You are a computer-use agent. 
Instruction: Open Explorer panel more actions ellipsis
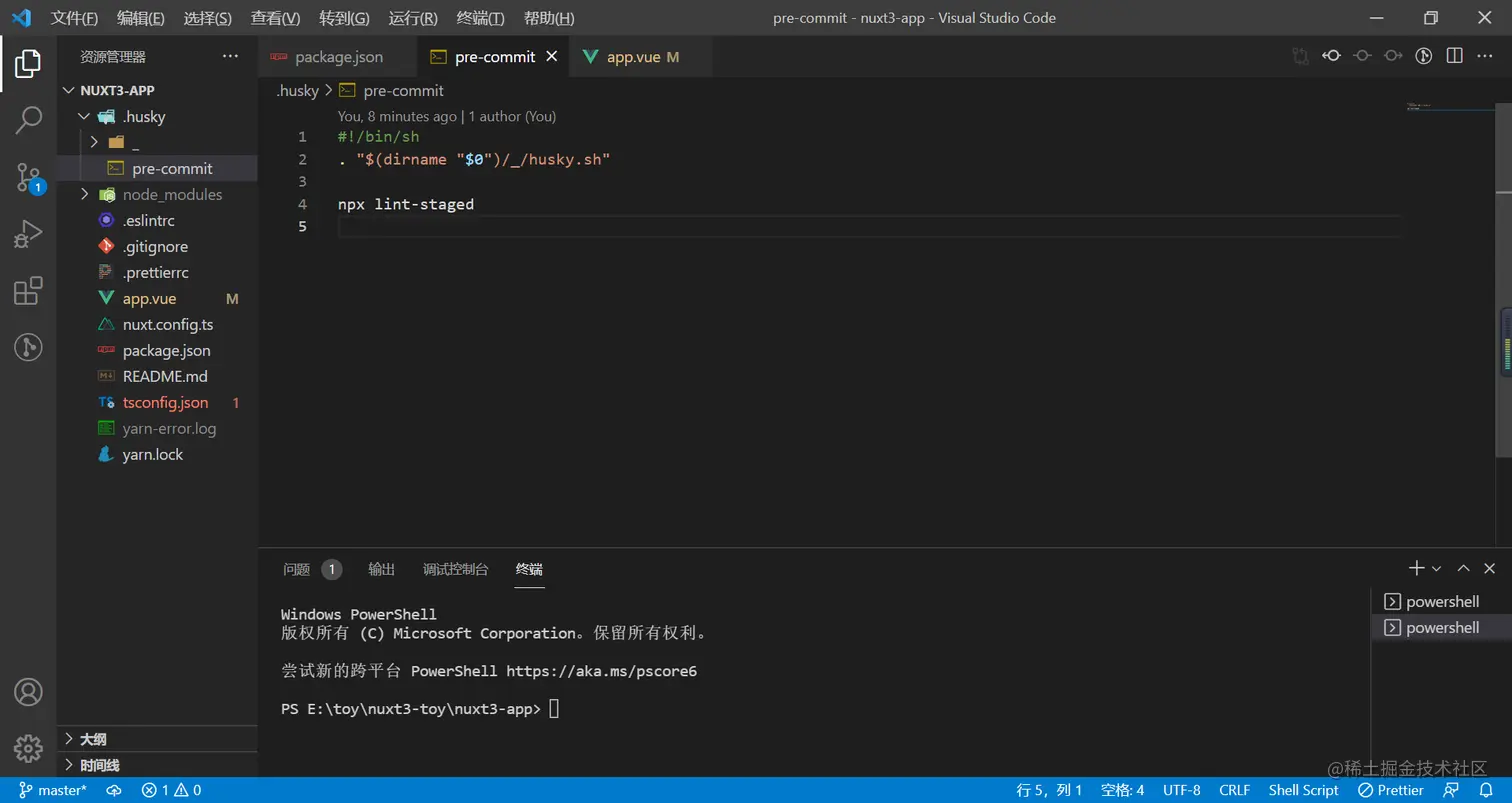(x=231, y=57)
